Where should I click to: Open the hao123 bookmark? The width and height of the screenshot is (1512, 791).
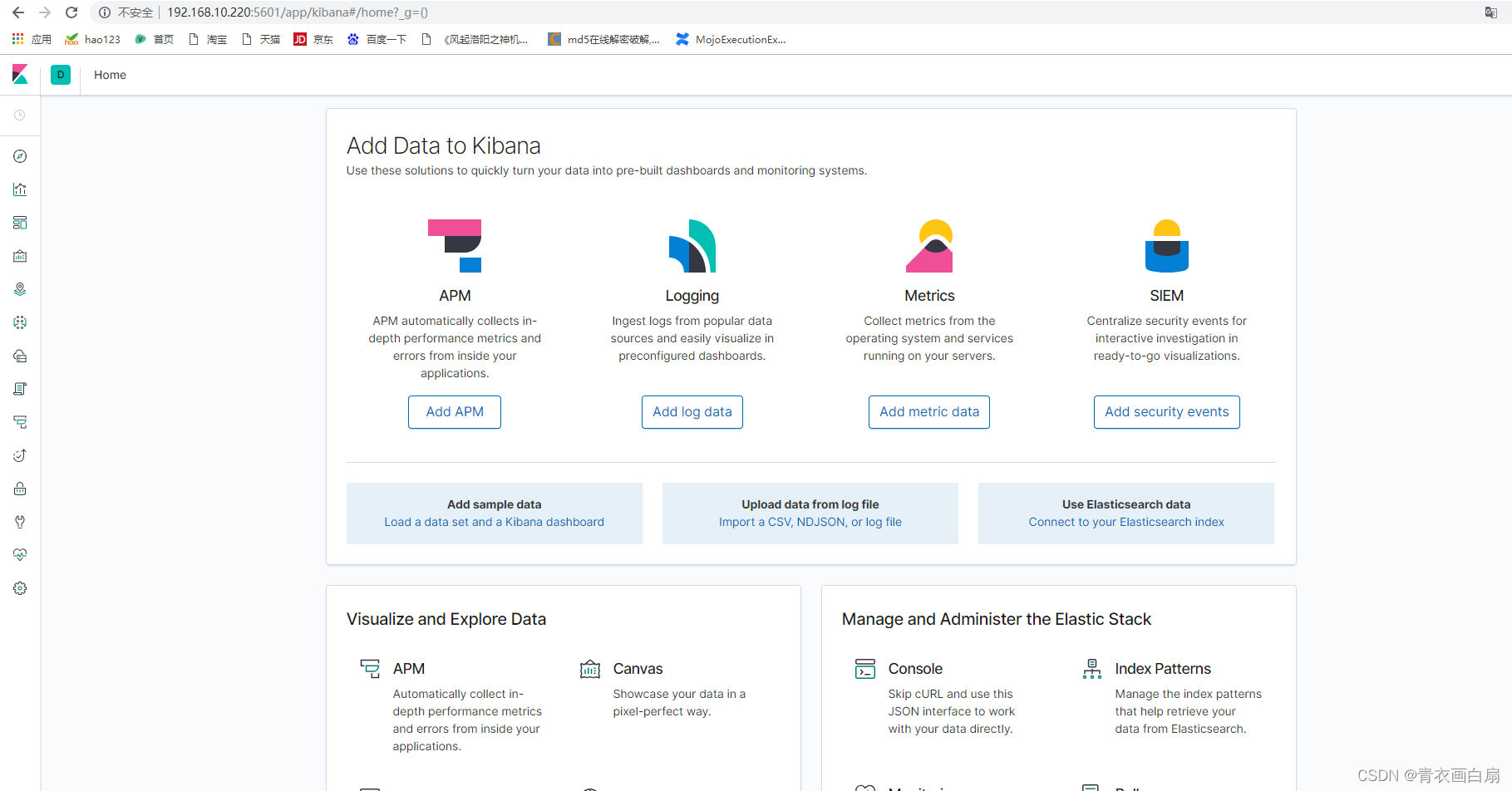(x=93, y=39)
